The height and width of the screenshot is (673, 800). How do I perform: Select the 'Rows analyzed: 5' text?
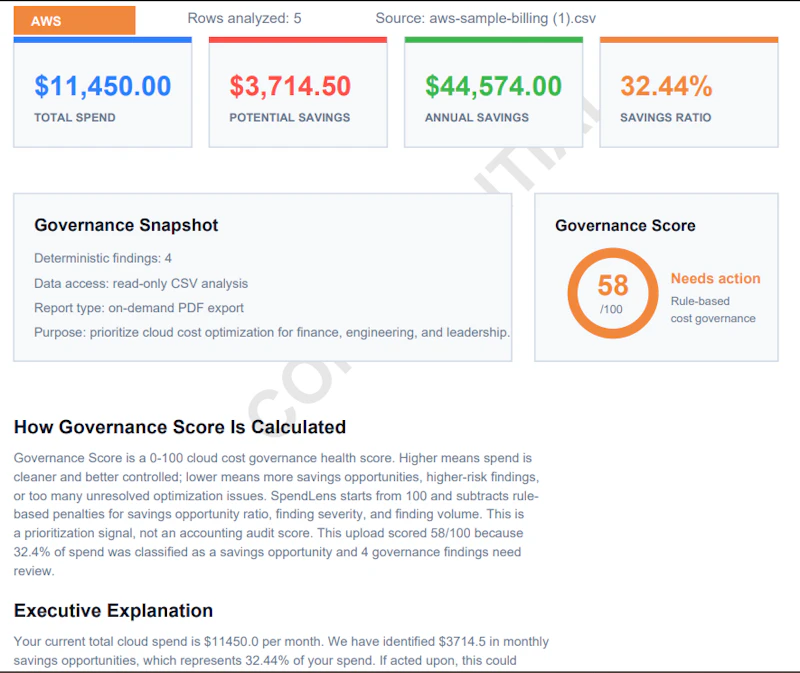(244, 18)
